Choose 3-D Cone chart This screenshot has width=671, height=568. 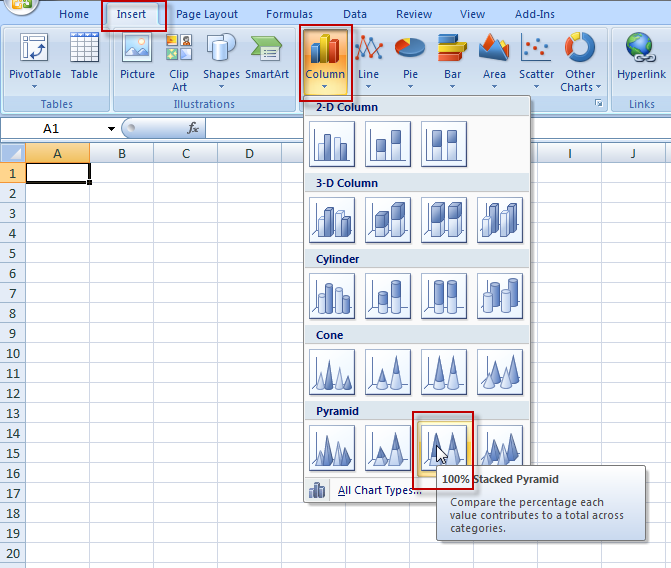click(x=500, y=372)
